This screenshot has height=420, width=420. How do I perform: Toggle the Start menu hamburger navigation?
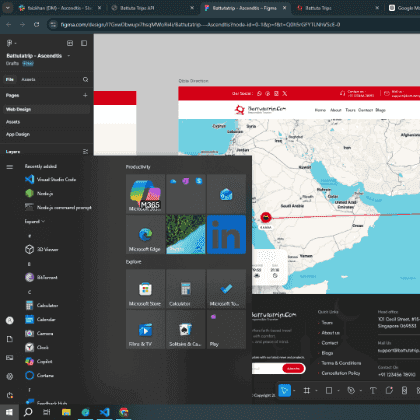[10, 167]
